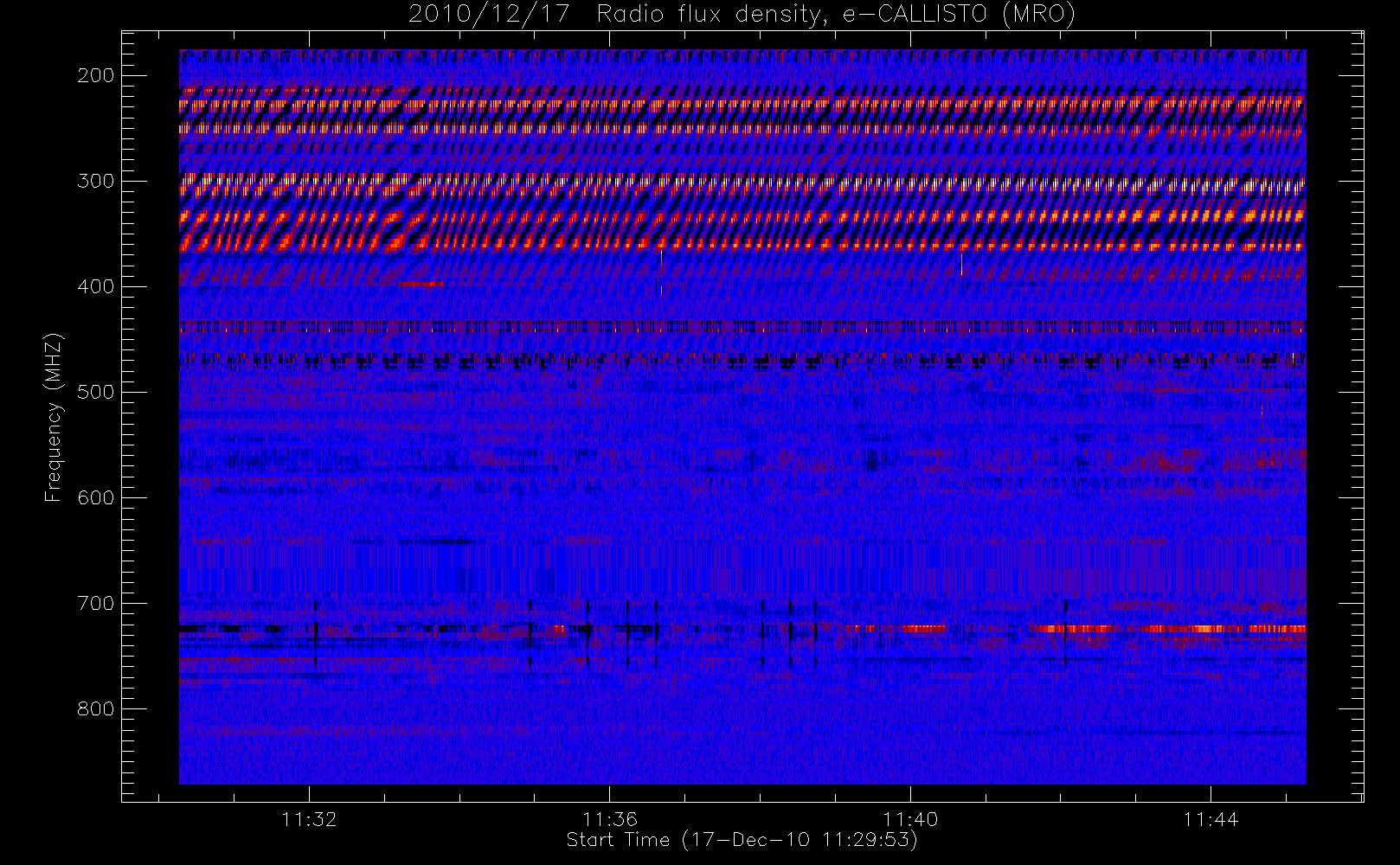Click the '700' frequency tick label

point(95,603)
